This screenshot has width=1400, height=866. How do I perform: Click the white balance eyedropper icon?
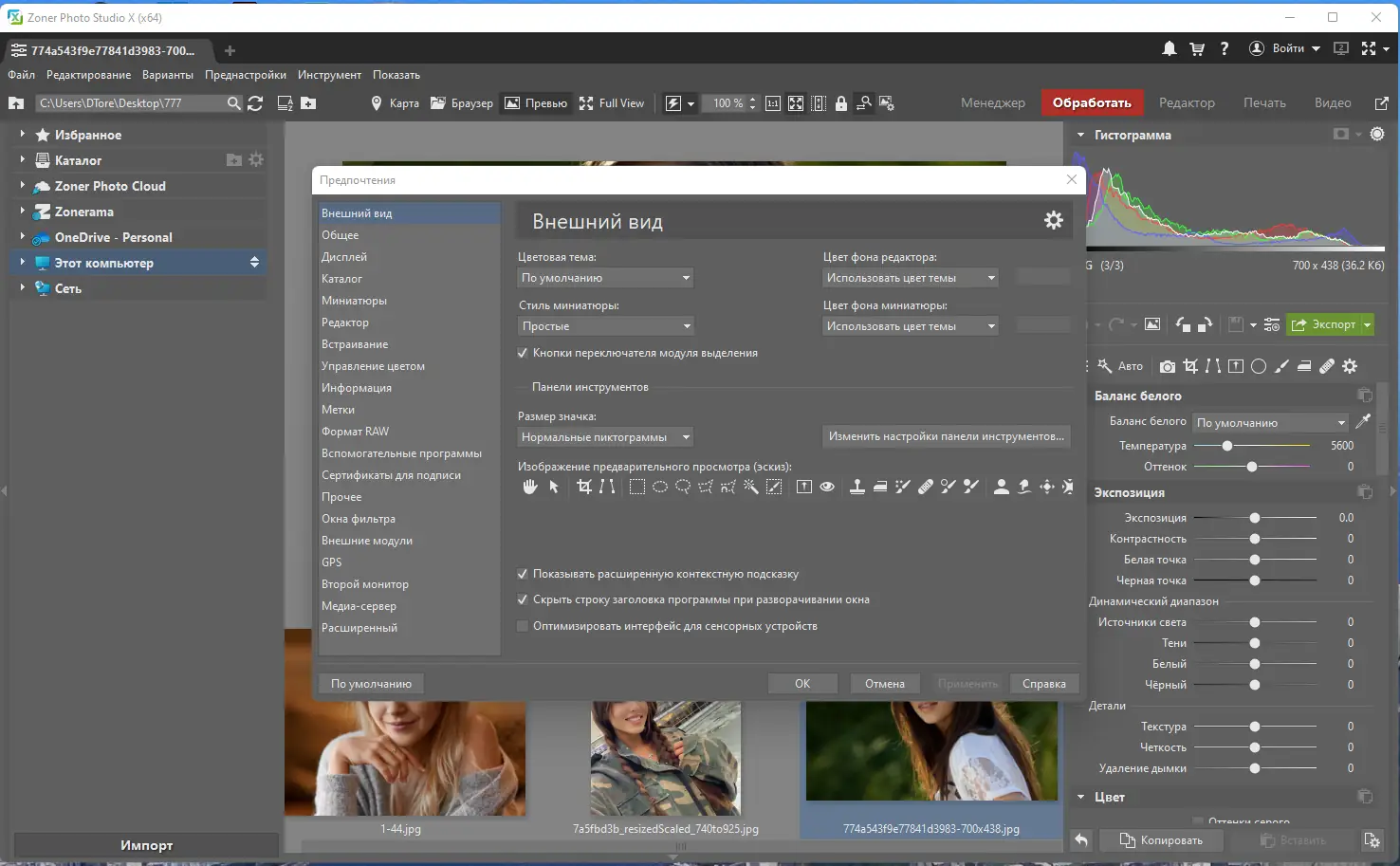click(1364, 421)
